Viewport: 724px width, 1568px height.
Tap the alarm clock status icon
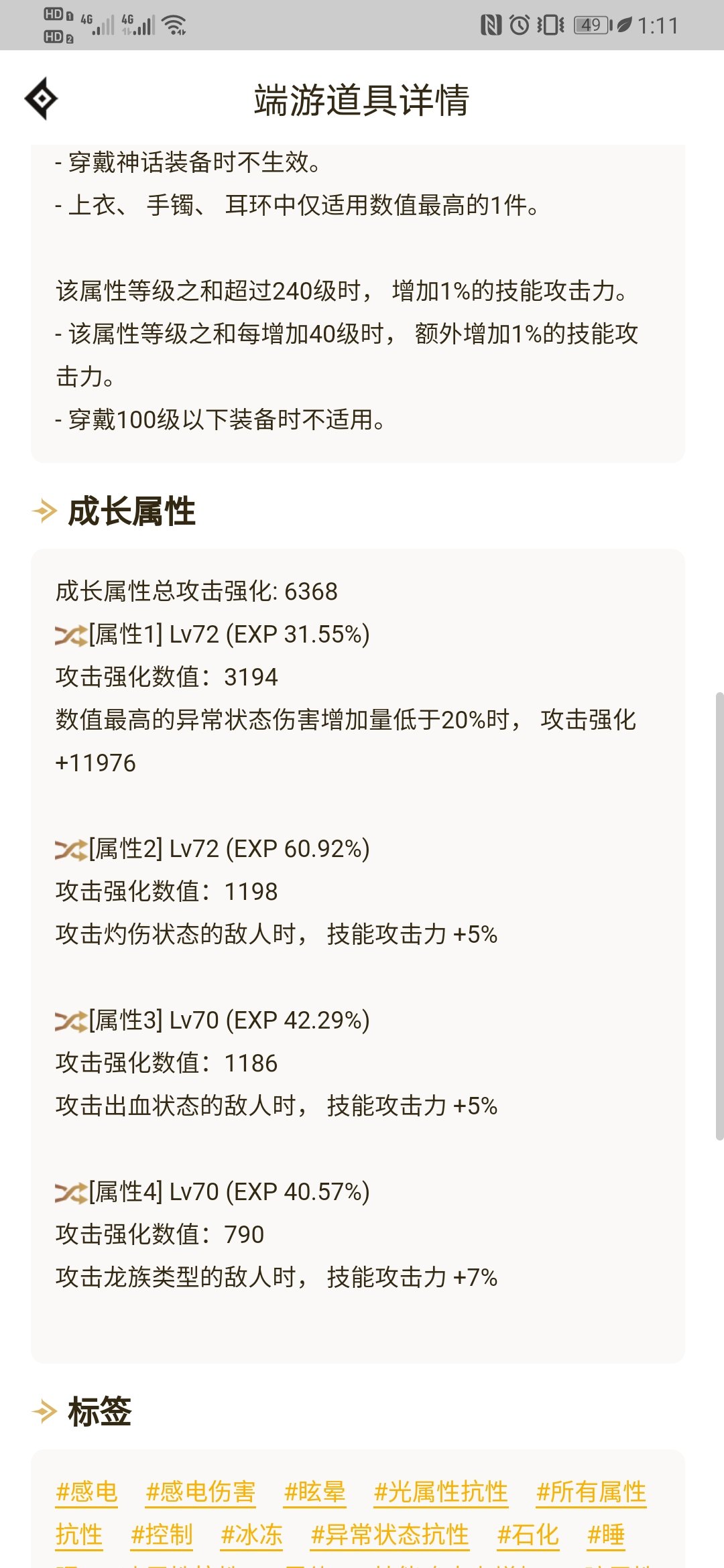tap(520, 25)
